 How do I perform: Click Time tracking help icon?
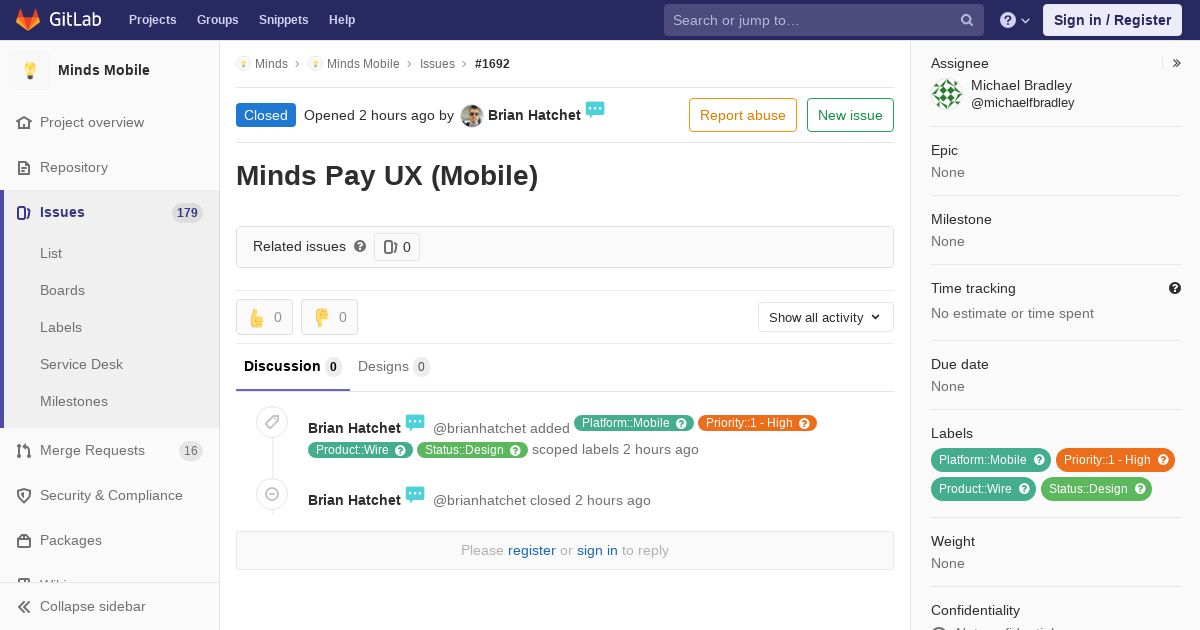point(1175,288)
